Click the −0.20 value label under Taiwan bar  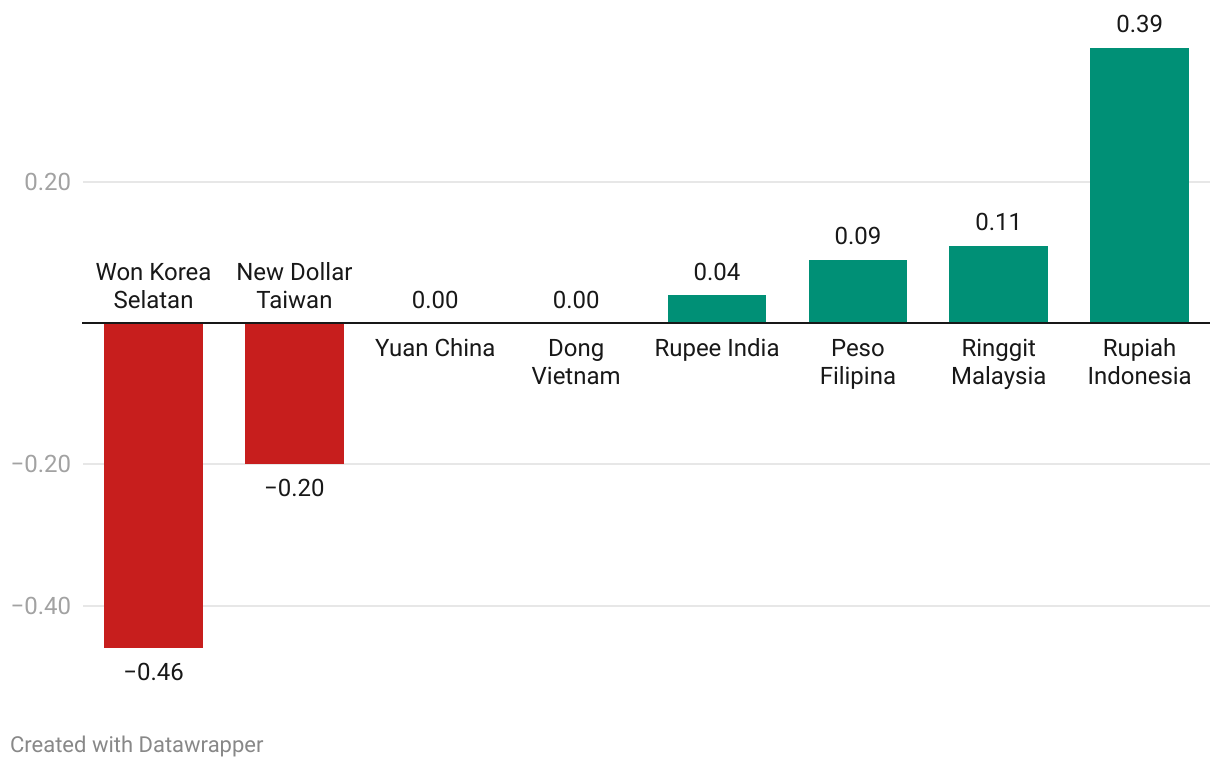coord(294,488)
